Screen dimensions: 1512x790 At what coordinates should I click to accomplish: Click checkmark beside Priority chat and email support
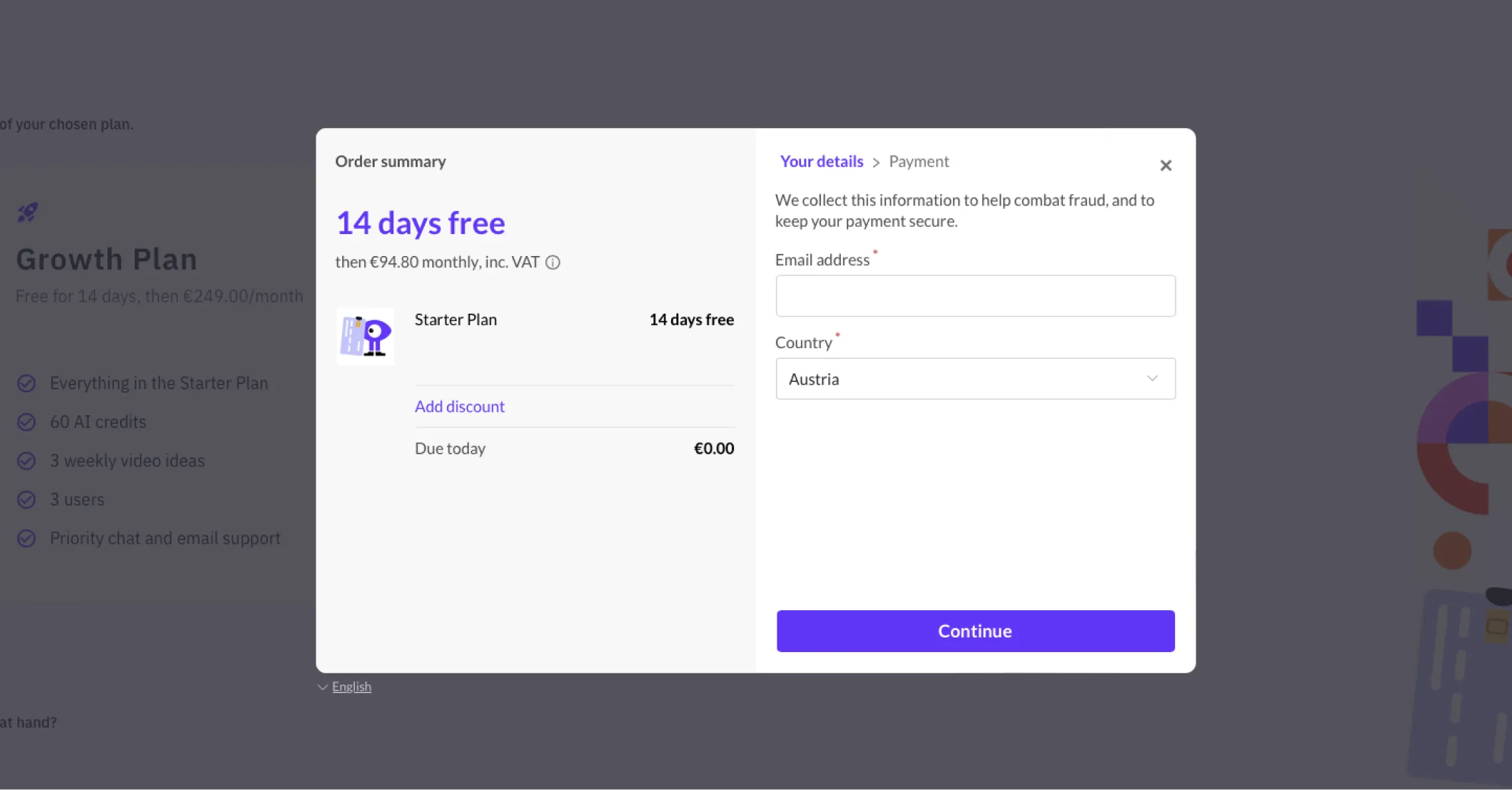pos(27,538)
